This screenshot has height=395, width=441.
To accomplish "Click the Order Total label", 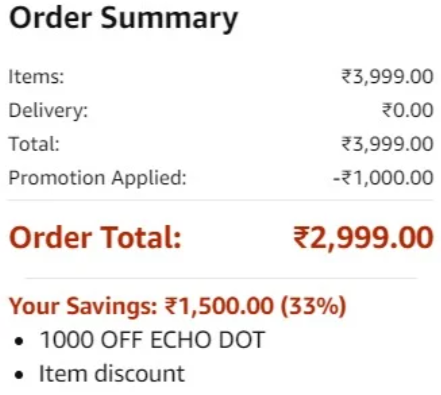I will (x=95, y=237).
